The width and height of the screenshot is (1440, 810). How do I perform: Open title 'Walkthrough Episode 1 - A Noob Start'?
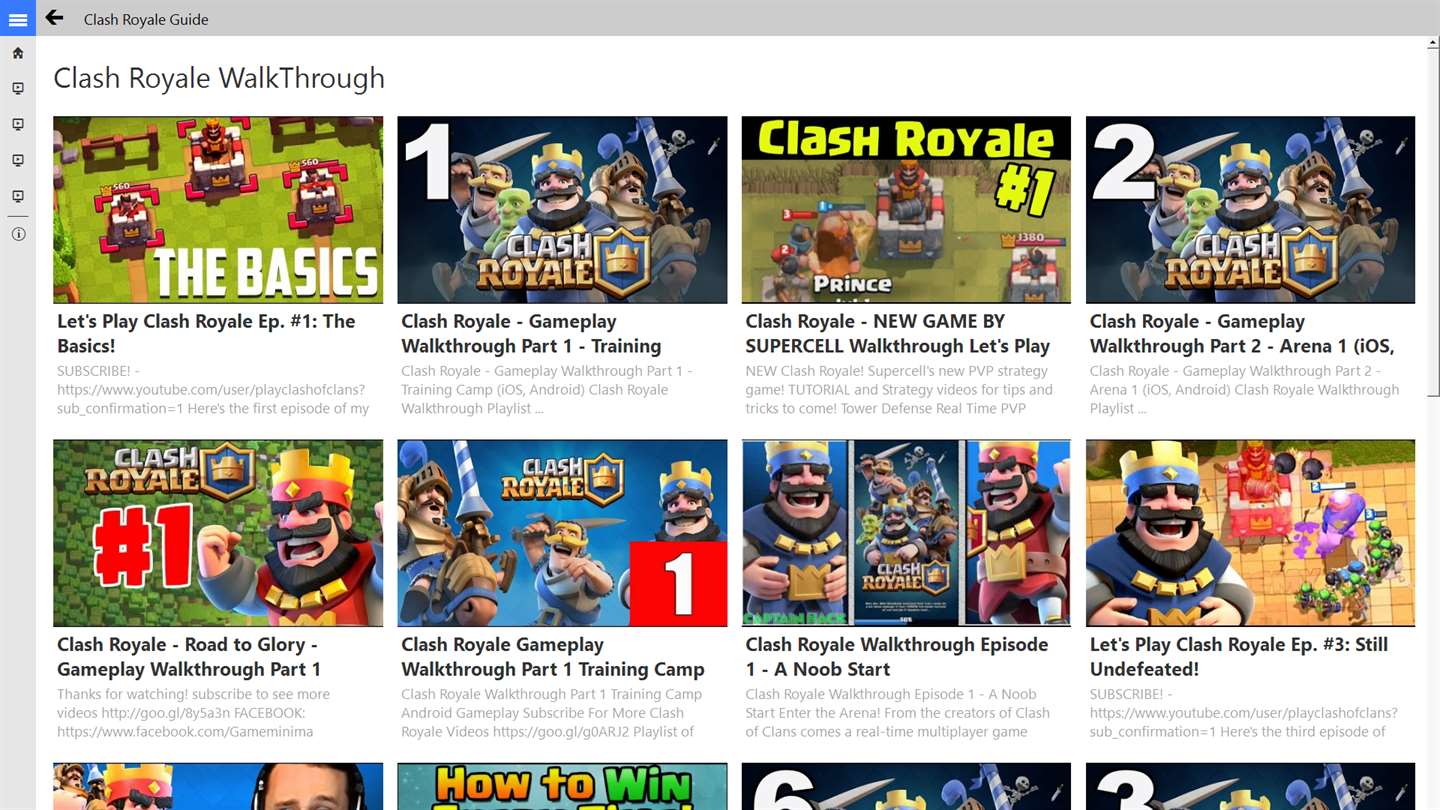tap(897, 657)
